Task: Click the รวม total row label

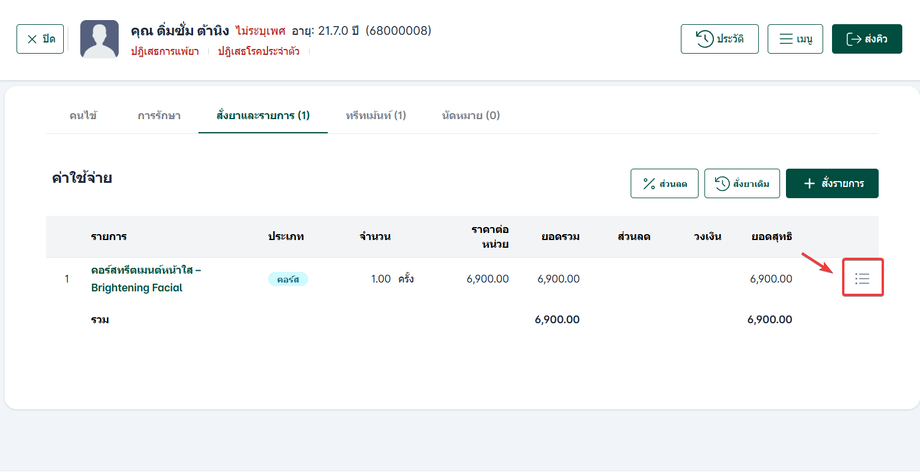Action: pyautogui.click(x=100, y=320)
